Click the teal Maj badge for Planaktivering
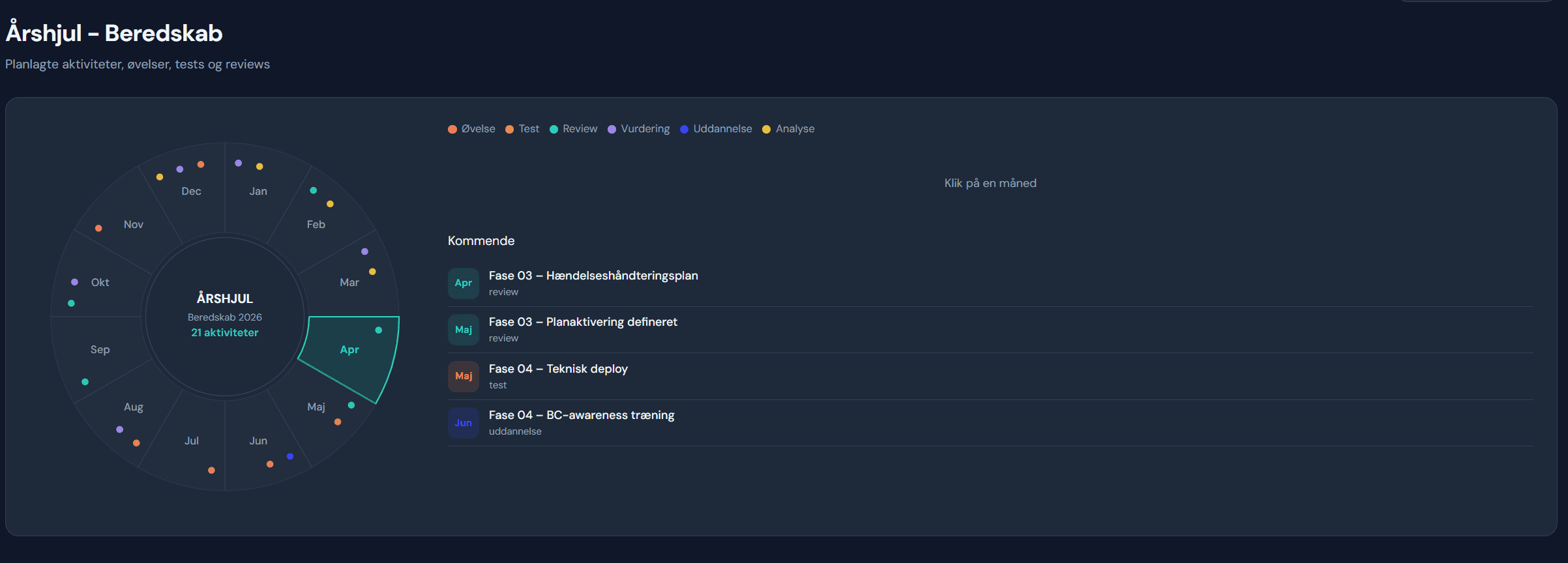Viewport: 1568px width, 563px height. 463,330
